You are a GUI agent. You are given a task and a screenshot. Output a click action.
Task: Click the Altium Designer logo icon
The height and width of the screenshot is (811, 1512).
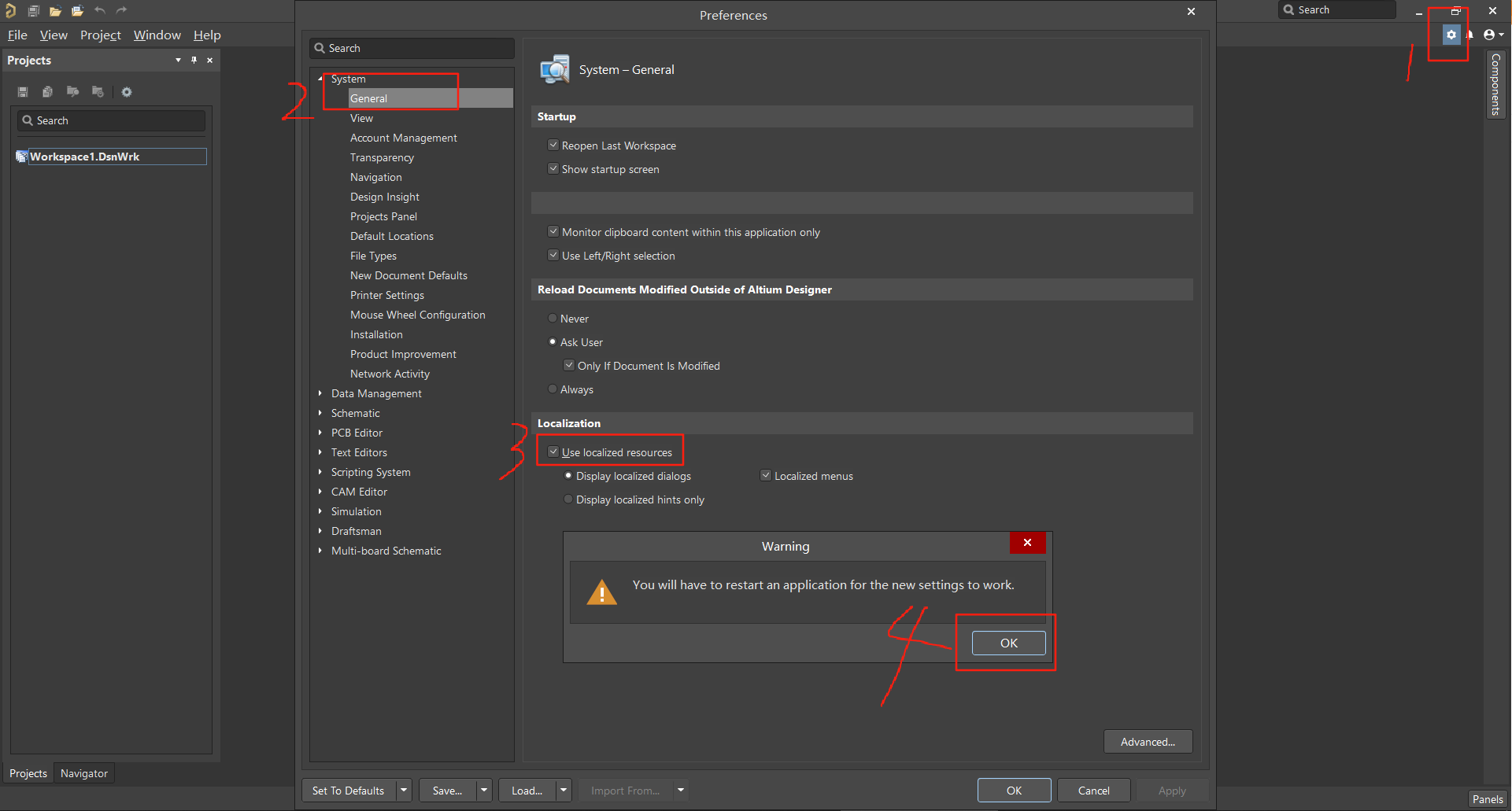[10, 10]
